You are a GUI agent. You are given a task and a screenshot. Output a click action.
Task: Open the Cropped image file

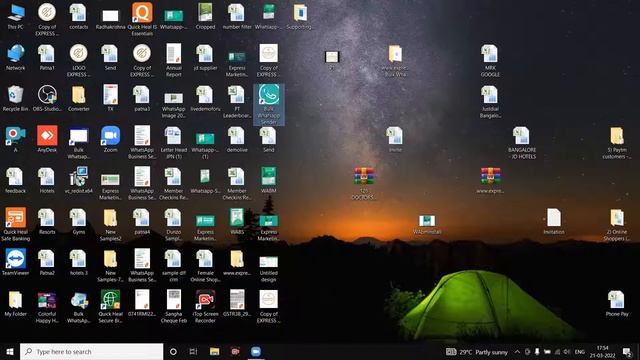coord(205,16)
